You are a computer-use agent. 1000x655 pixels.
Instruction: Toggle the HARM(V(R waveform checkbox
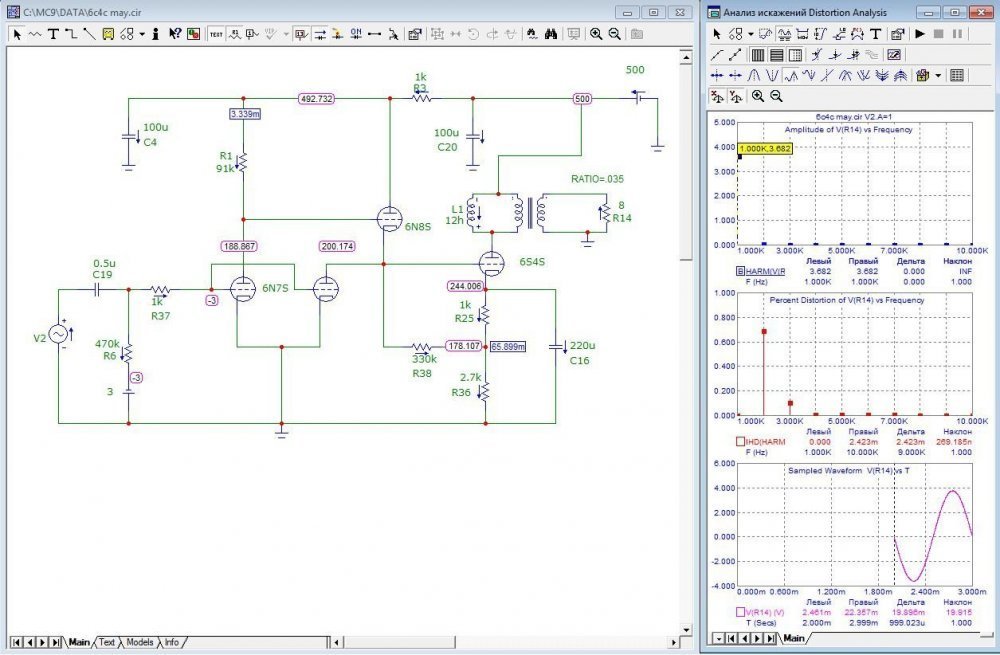pyautogui.click(x=740, y=271)
